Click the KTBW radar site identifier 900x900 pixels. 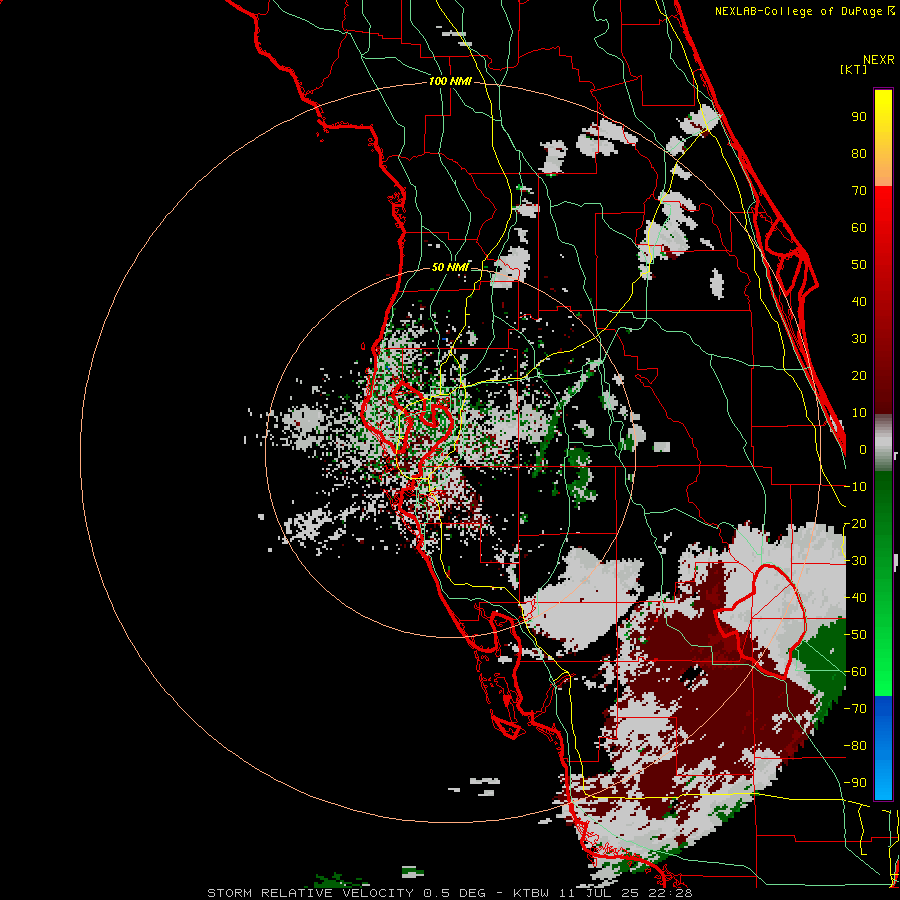coord(533,893)
